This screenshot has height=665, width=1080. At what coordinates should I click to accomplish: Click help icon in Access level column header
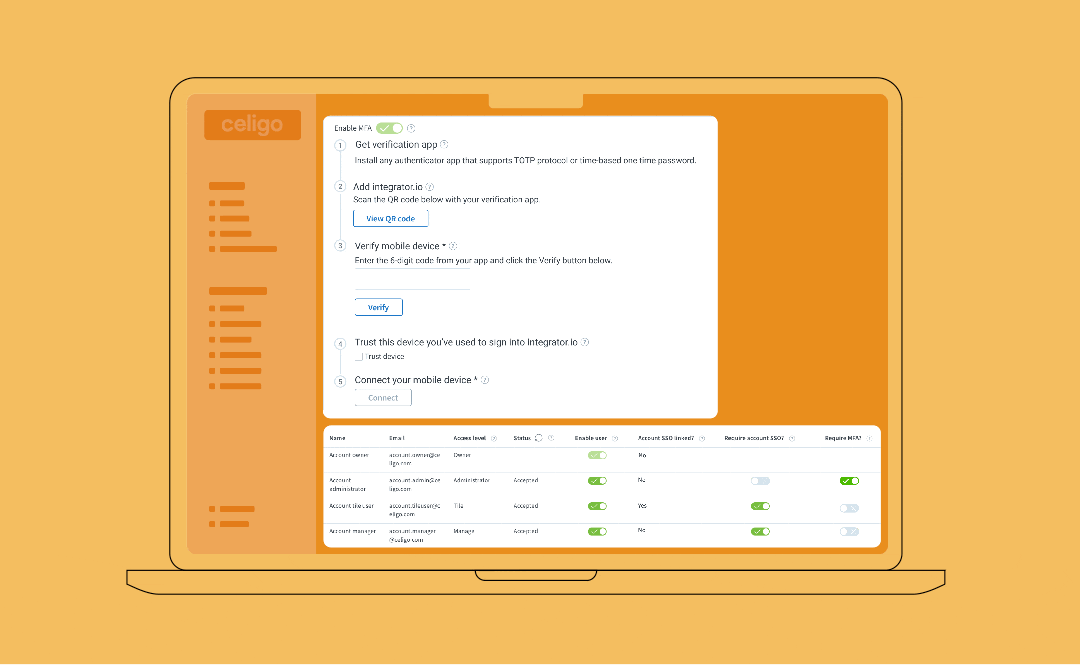(x=494, y=438)
